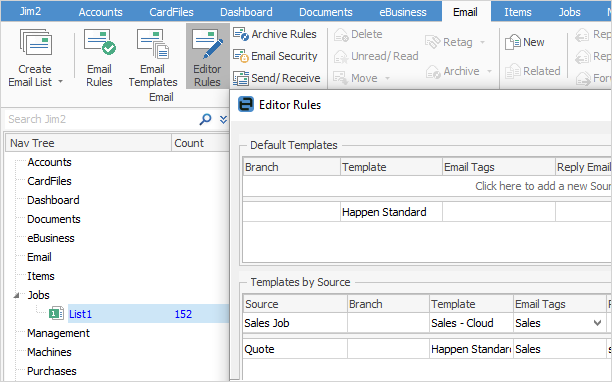Image resolution: width=612 pixels, height=382 pixels.
Task: Switch to the Jim2 tab
Action: coord(30,11)
